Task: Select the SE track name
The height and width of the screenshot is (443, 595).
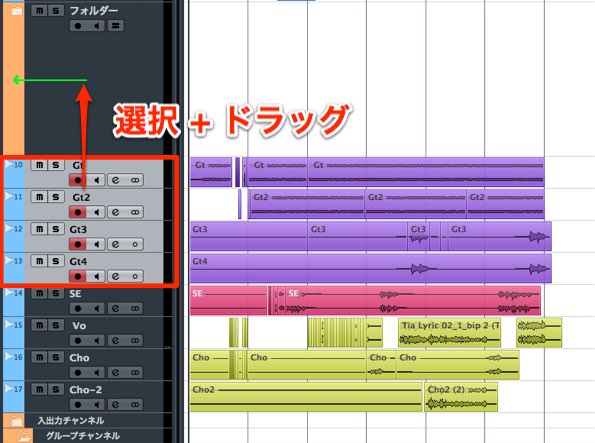Action: pos(75,293)
